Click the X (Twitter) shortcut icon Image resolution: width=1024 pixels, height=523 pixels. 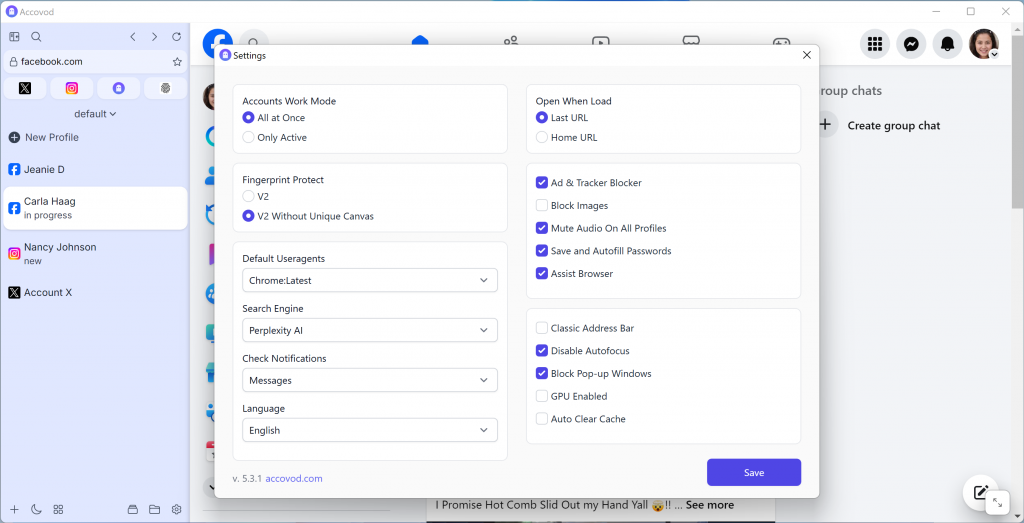pos(25,88)
